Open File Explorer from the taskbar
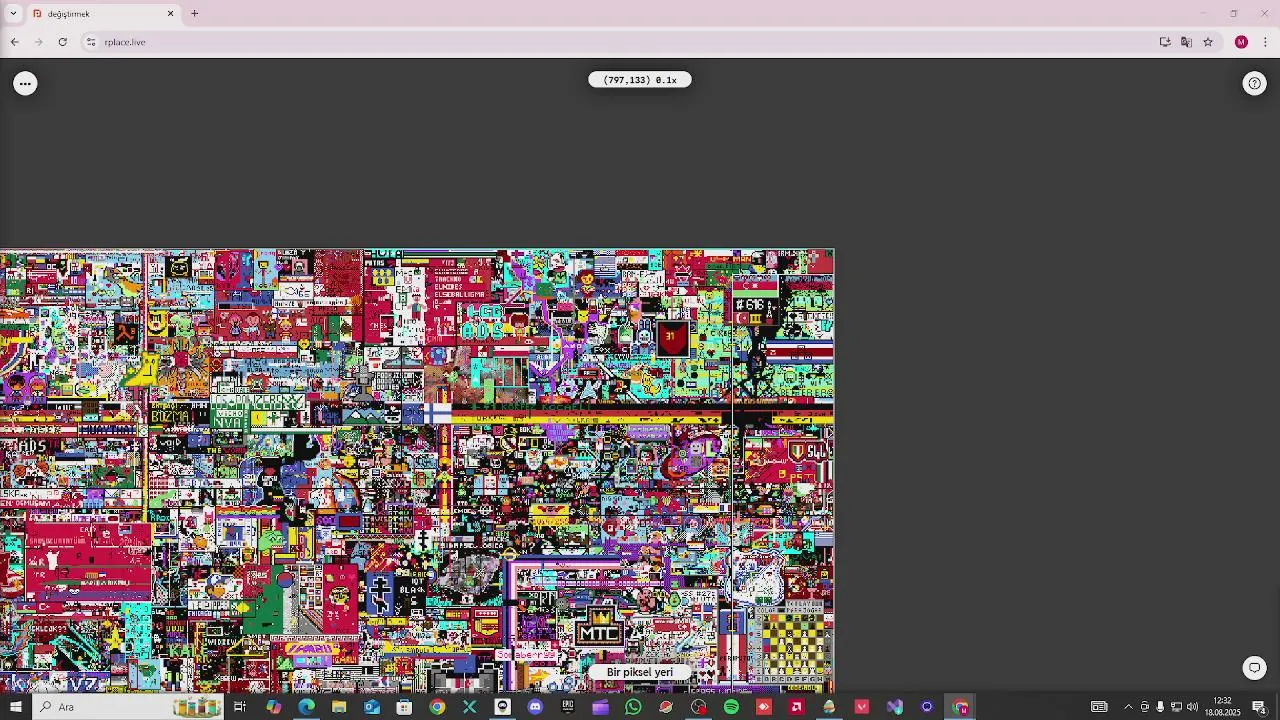Viewport: 1280px width, 720px height. [339, 707]
